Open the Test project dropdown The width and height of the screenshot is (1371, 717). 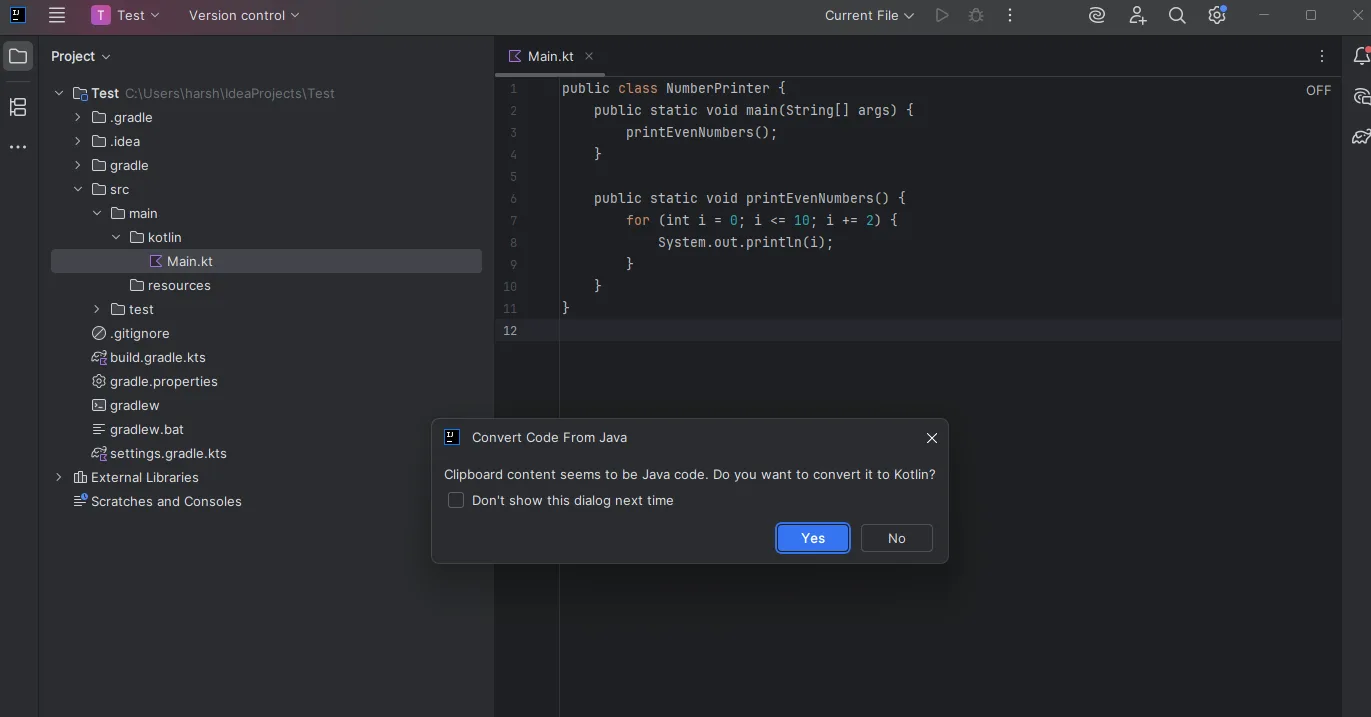[126, 15]
